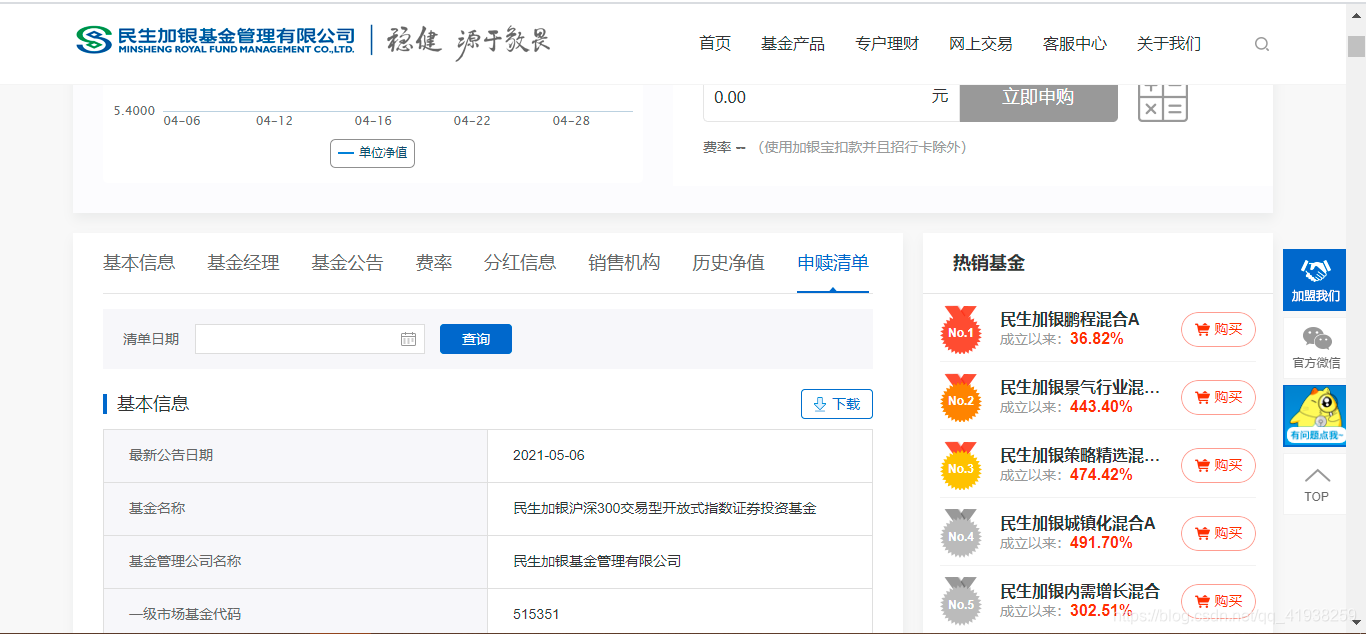
Task: Buy 民生加银内需增长混合 via 购买
Action: pyautogui.click(x=1218, y=601)
